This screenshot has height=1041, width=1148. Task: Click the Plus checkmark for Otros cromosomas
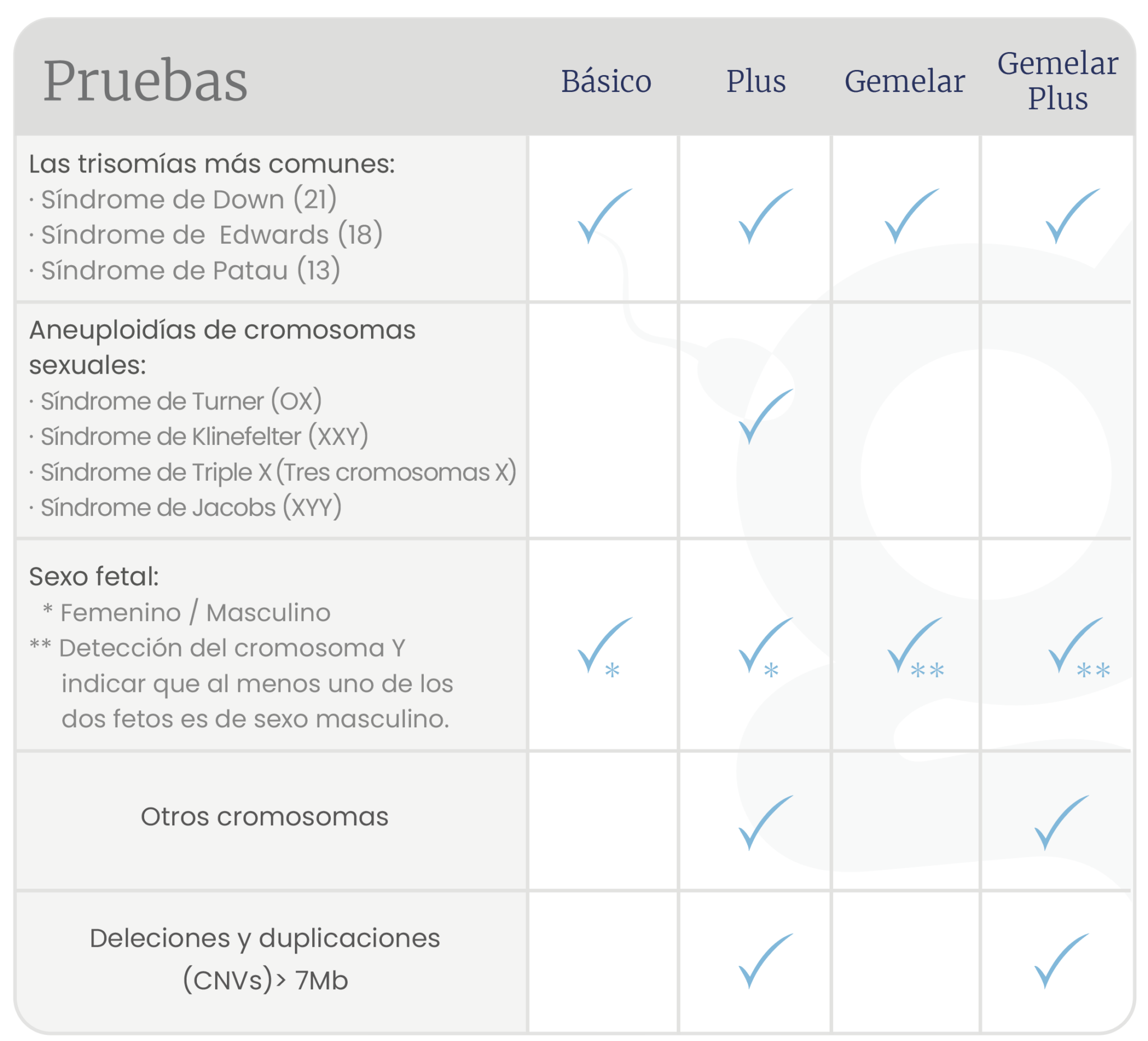pyautogui.click(x=764, y=822)
